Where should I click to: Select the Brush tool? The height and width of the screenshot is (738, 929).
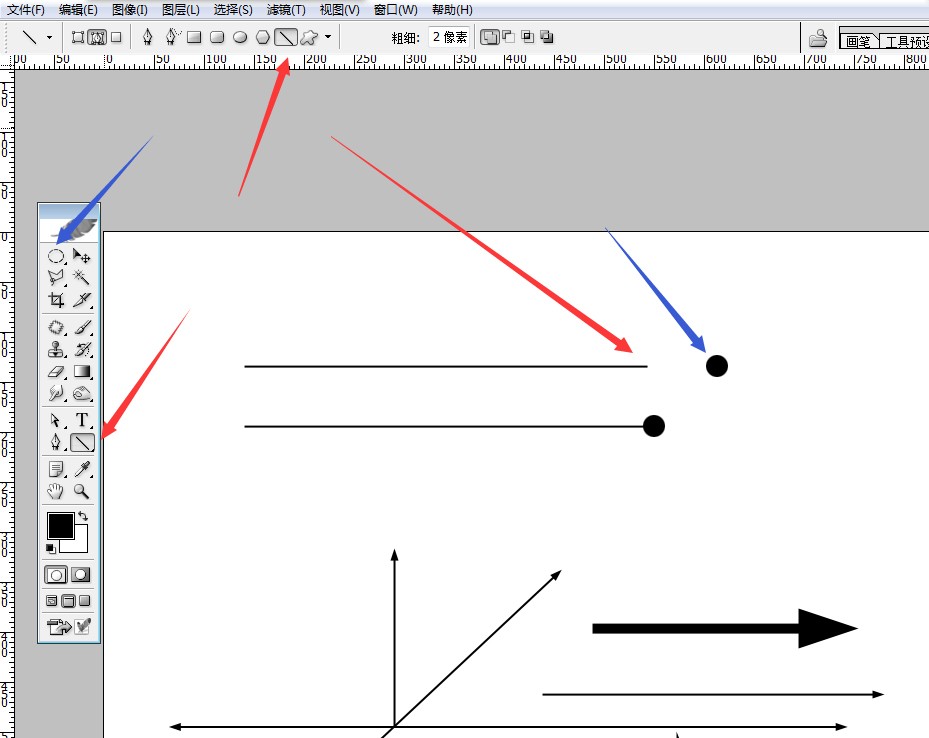82,328
